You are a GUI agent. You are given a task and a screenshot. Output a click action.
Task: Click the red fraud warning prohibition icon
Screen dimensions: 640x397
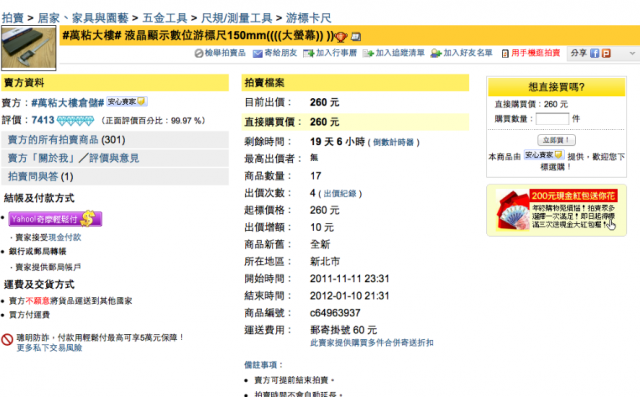pyautogui.click(x=7, y=339)
